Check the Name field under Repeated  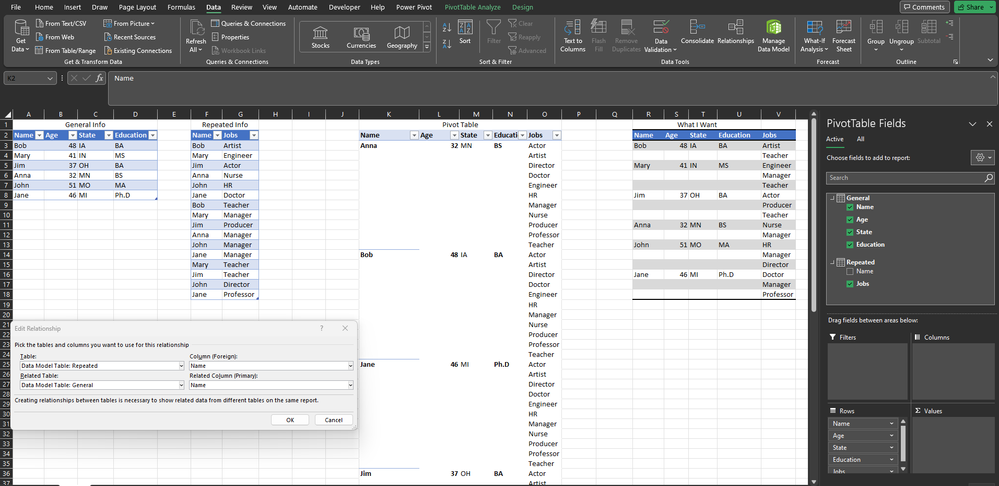tap(850, 271)
